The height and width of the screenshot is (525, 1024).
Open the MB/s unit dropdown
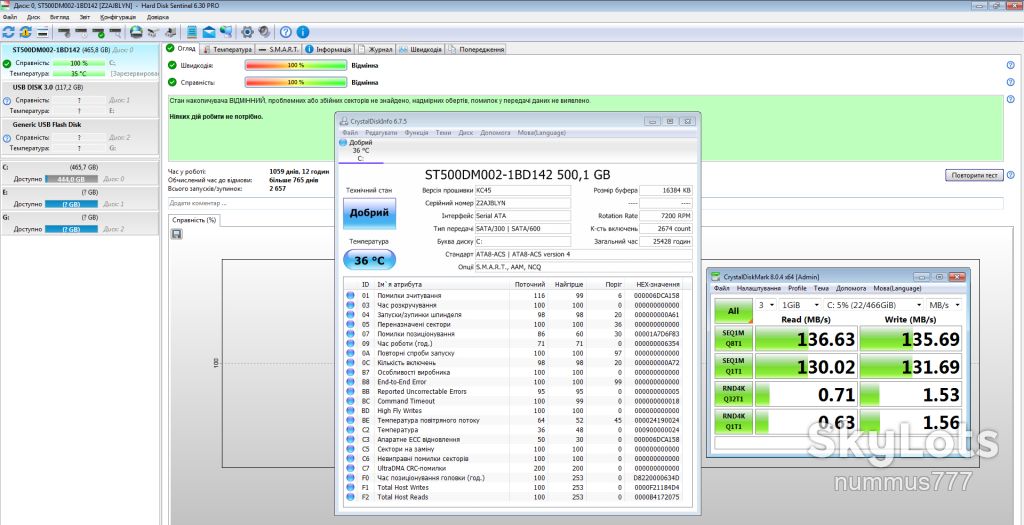944,305
